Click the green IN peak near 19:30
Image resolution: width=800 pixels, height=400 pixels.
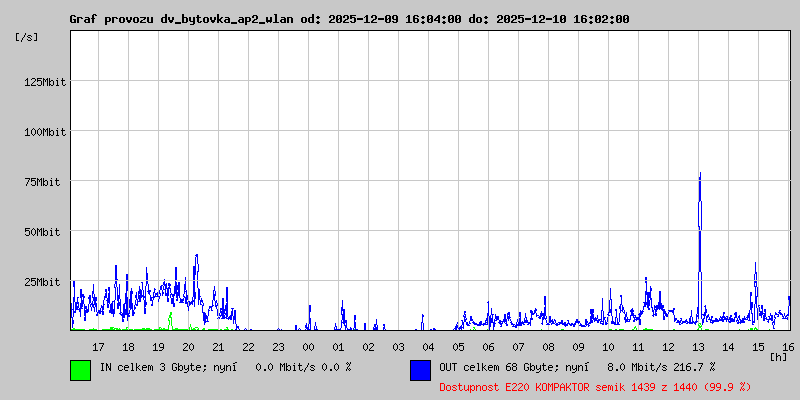[x=170, y=320]
